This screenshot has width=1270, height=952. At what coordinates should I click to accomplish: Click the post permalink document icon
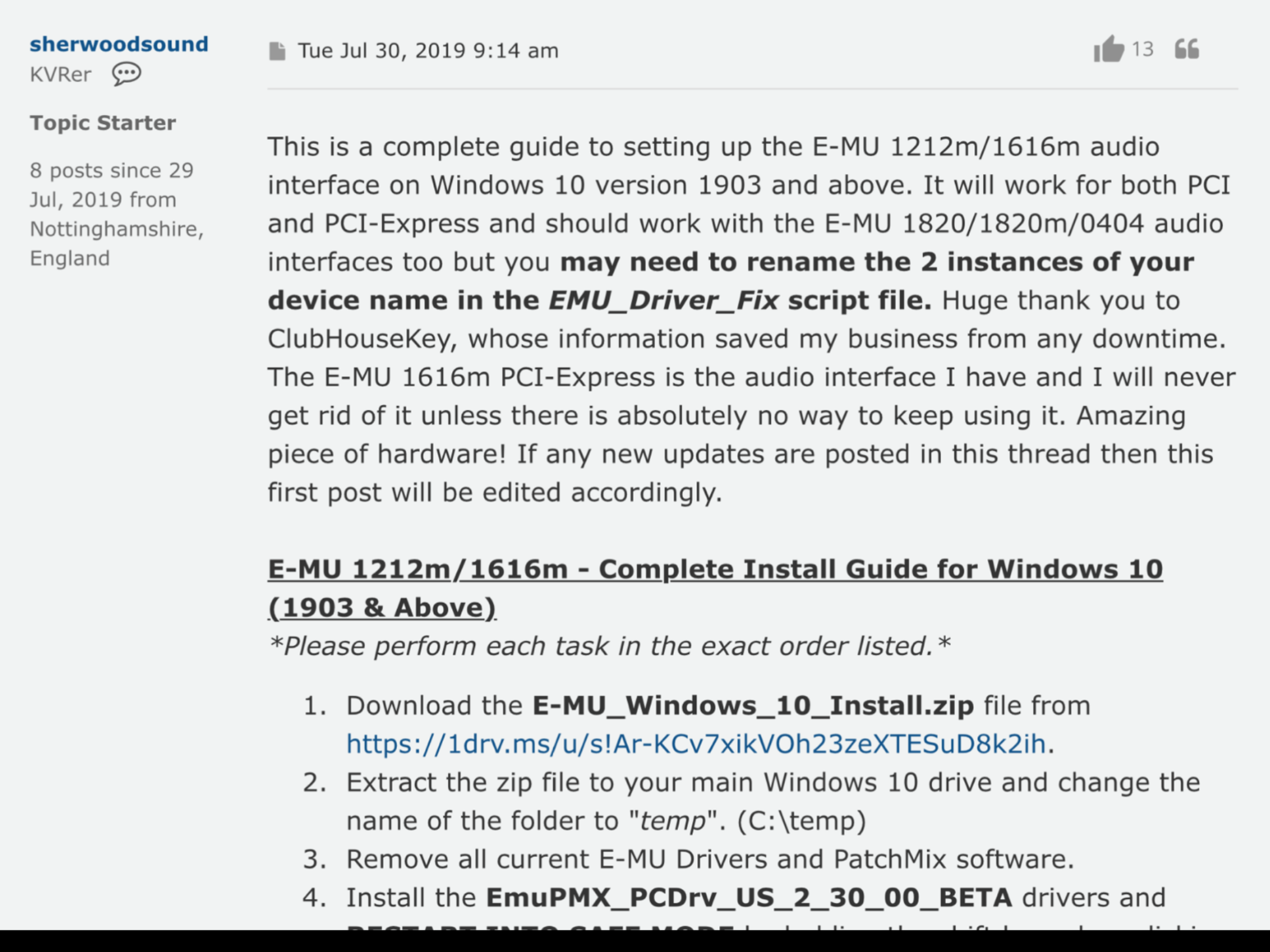[277, 51]
